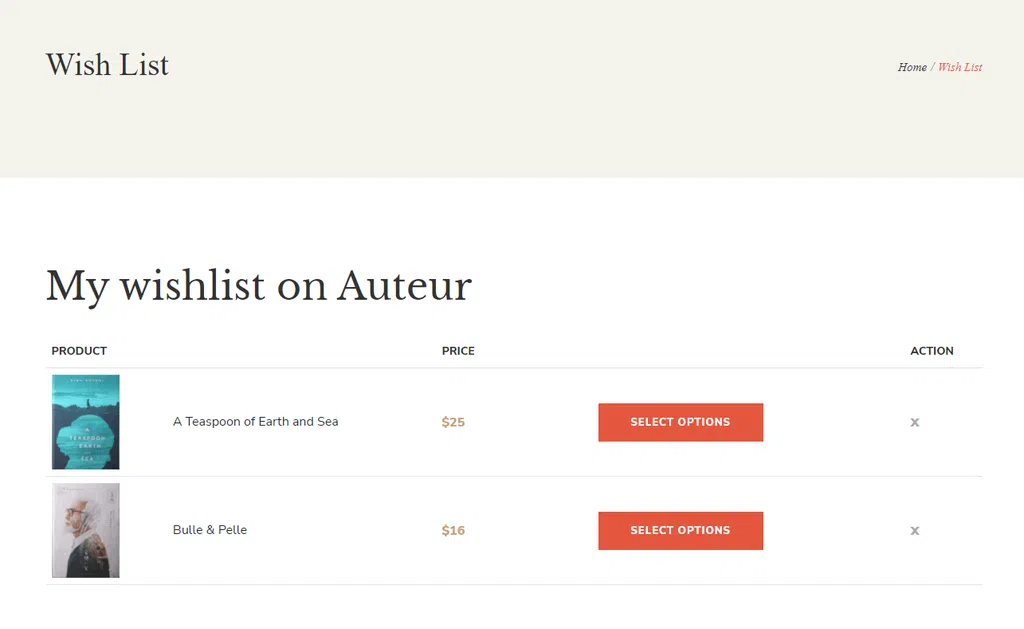
Task: Click the PRODUCT column header
Action: click(79, 351)
